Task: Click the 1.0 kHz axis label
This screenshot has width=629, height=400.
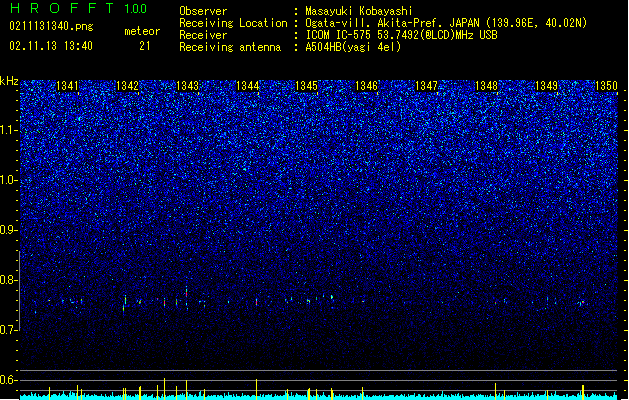Action: pos(8,180)
